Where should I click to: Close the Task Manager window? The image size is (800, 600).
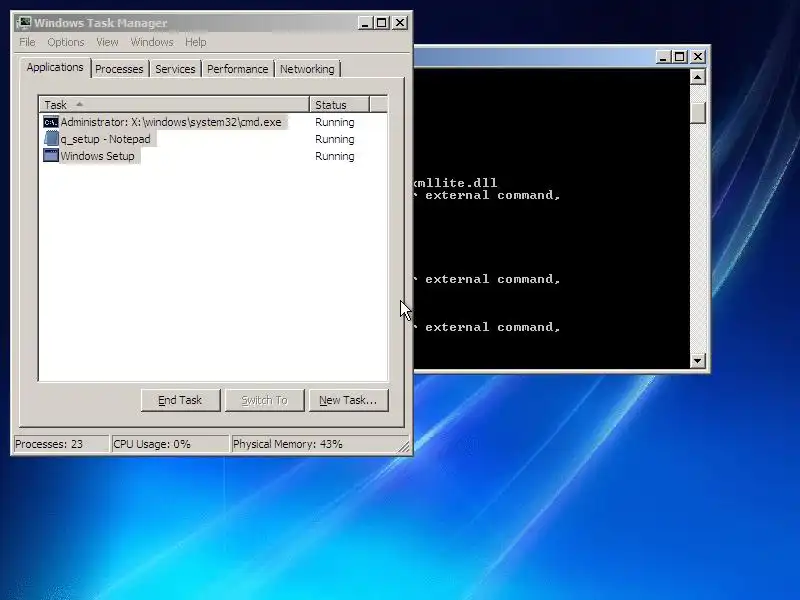click(x=400, y=23)
